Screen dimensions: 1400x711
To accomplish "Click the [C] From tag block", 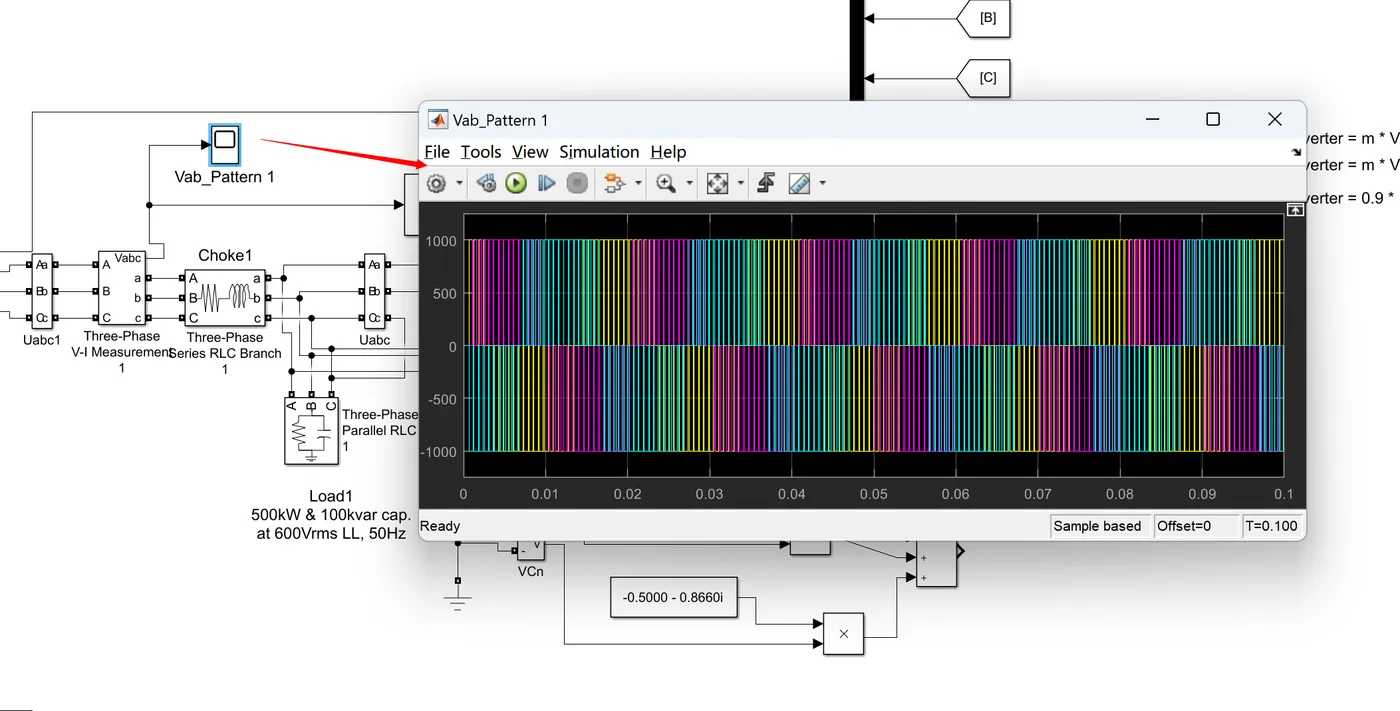I will [983, 77].
